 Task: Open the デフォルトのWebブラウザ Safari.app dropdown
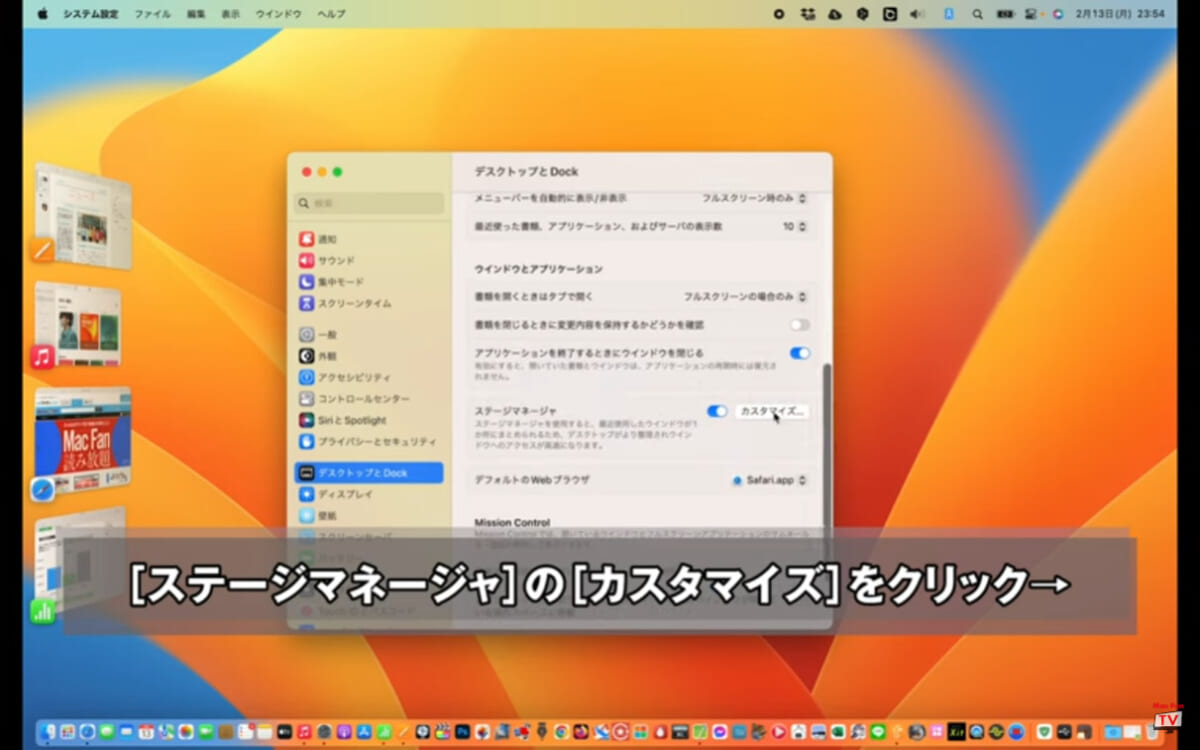pos(770,480)
